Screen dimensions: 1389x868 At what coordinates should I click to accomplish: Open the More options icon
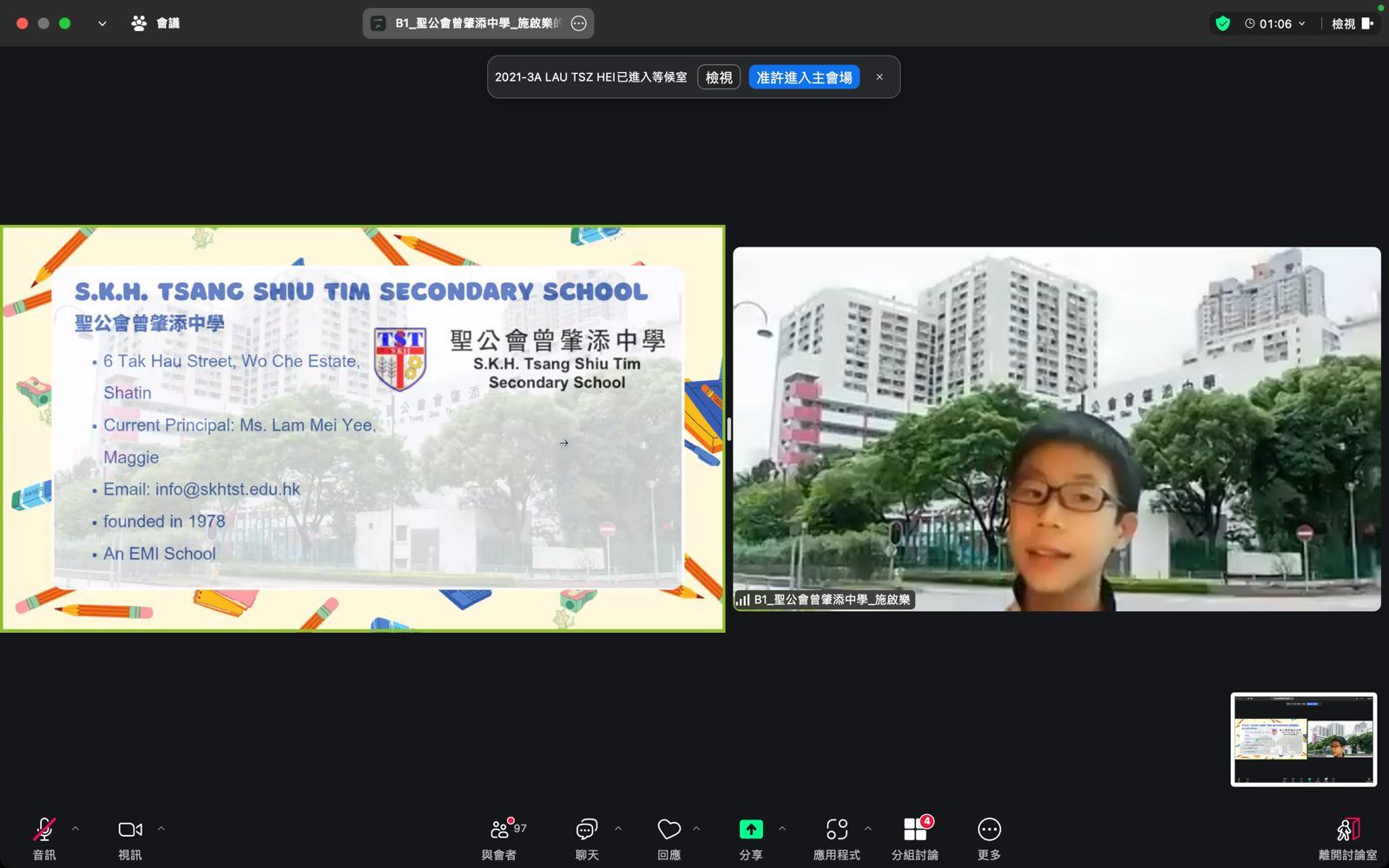(990, 830)
